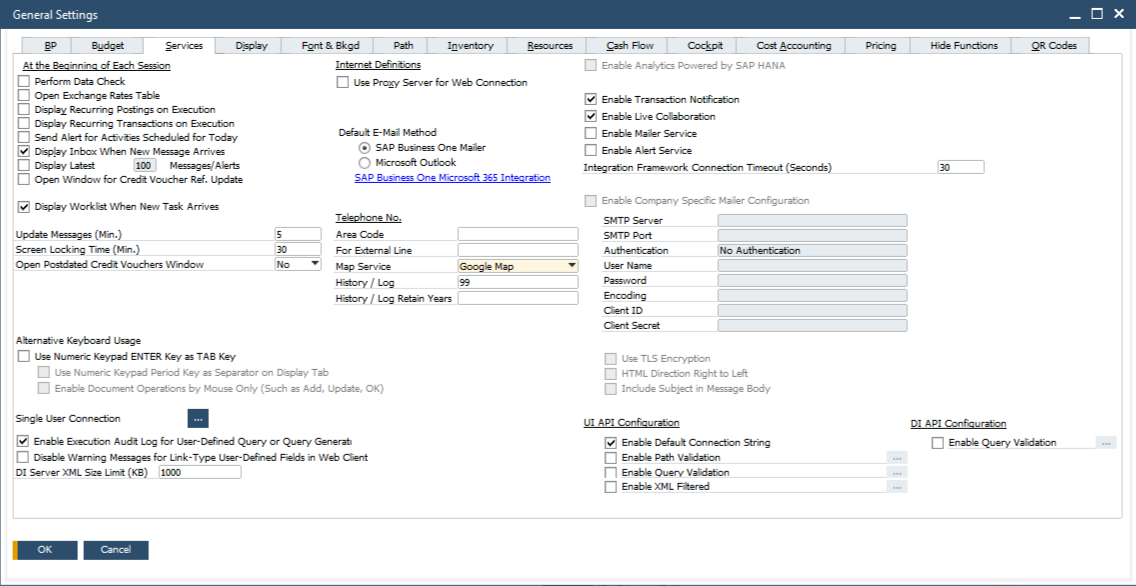Tick Perform Data Check checkbox
1136x586 pixels.
click(24, 81)
